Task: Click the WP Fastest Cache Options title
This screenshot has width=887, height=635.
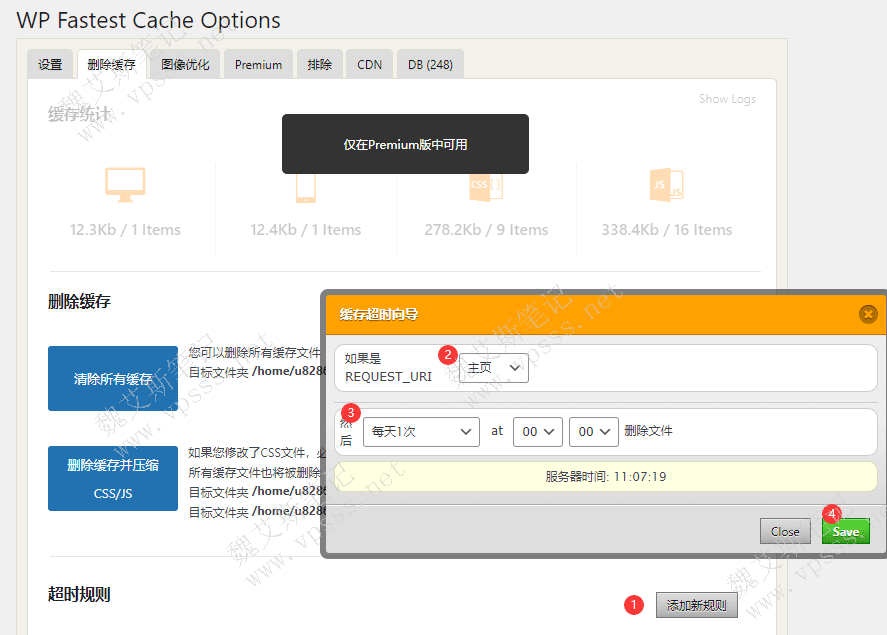Action: 148,20
